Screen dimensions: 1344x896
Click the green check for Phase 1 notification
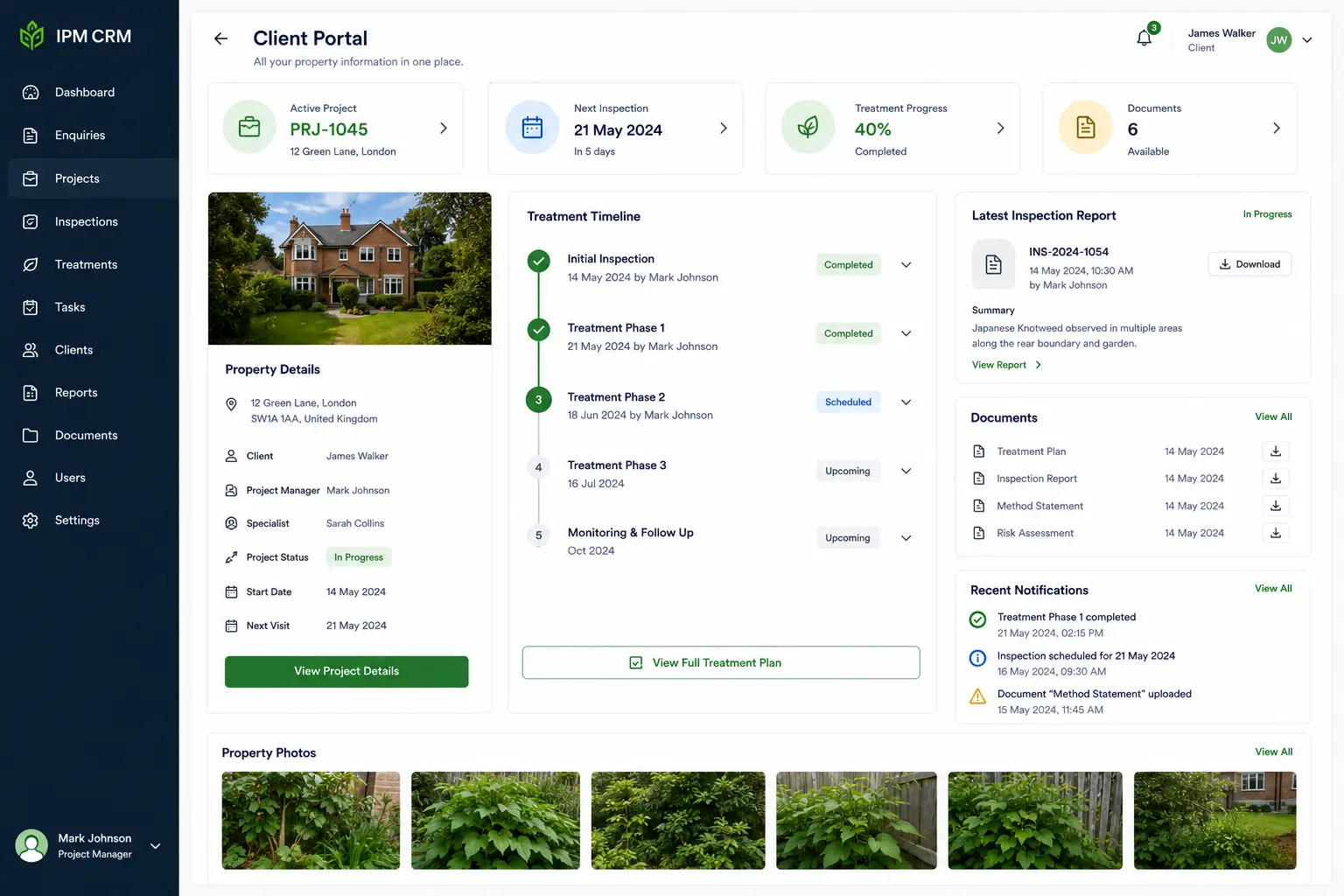[978, 619]
